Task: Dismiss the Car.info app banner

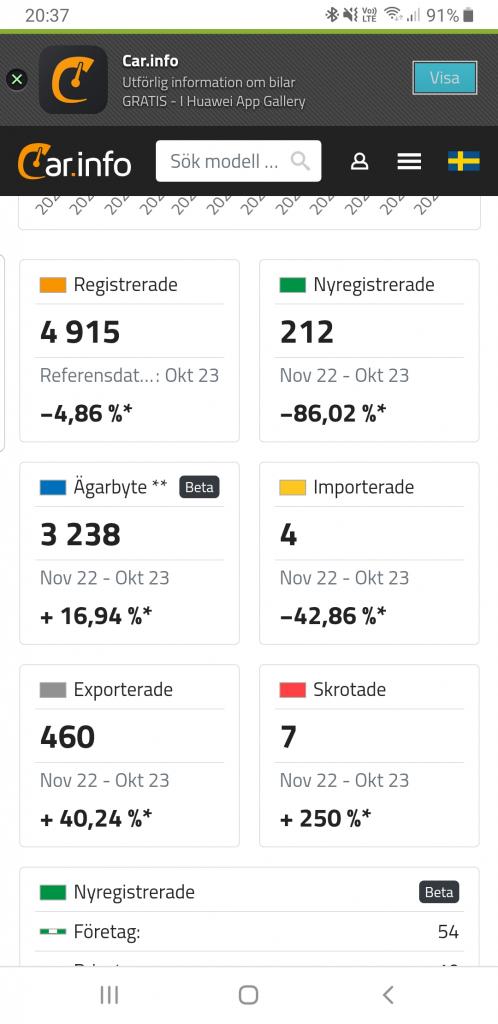Action: 17,80
